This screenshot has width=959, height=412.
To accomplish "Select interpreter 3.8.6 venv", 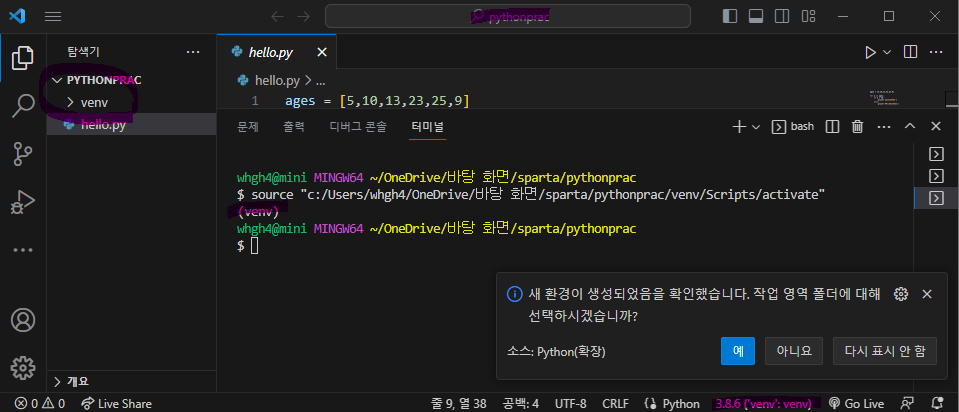I will point(763,404).
